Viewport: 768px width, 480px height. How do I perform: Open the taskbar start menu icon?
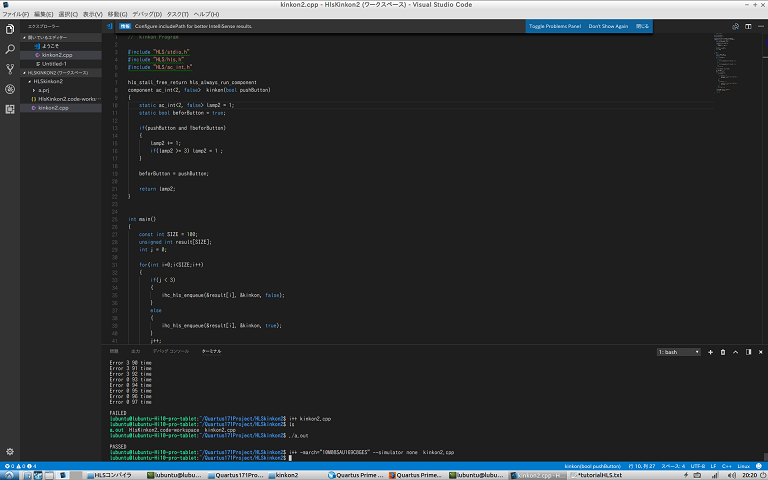(9, 475)
